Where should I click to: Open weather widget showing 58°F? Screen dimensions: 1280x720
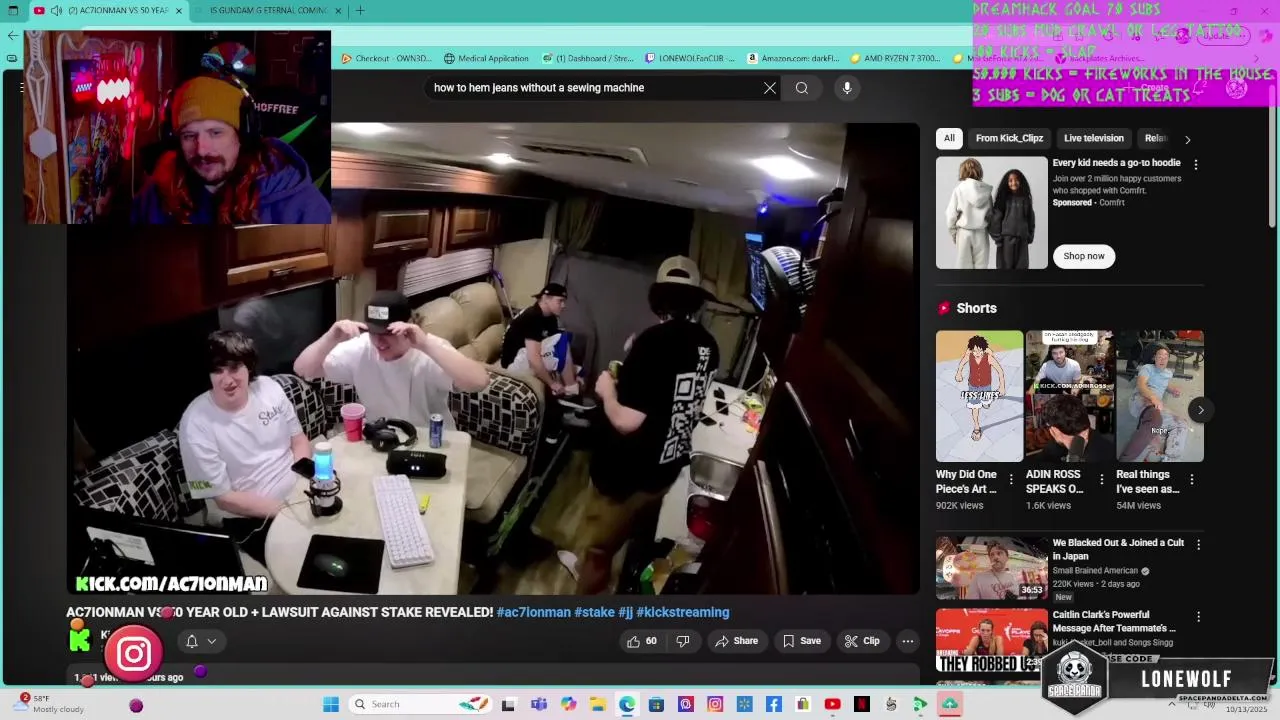(x=50, y=704)
